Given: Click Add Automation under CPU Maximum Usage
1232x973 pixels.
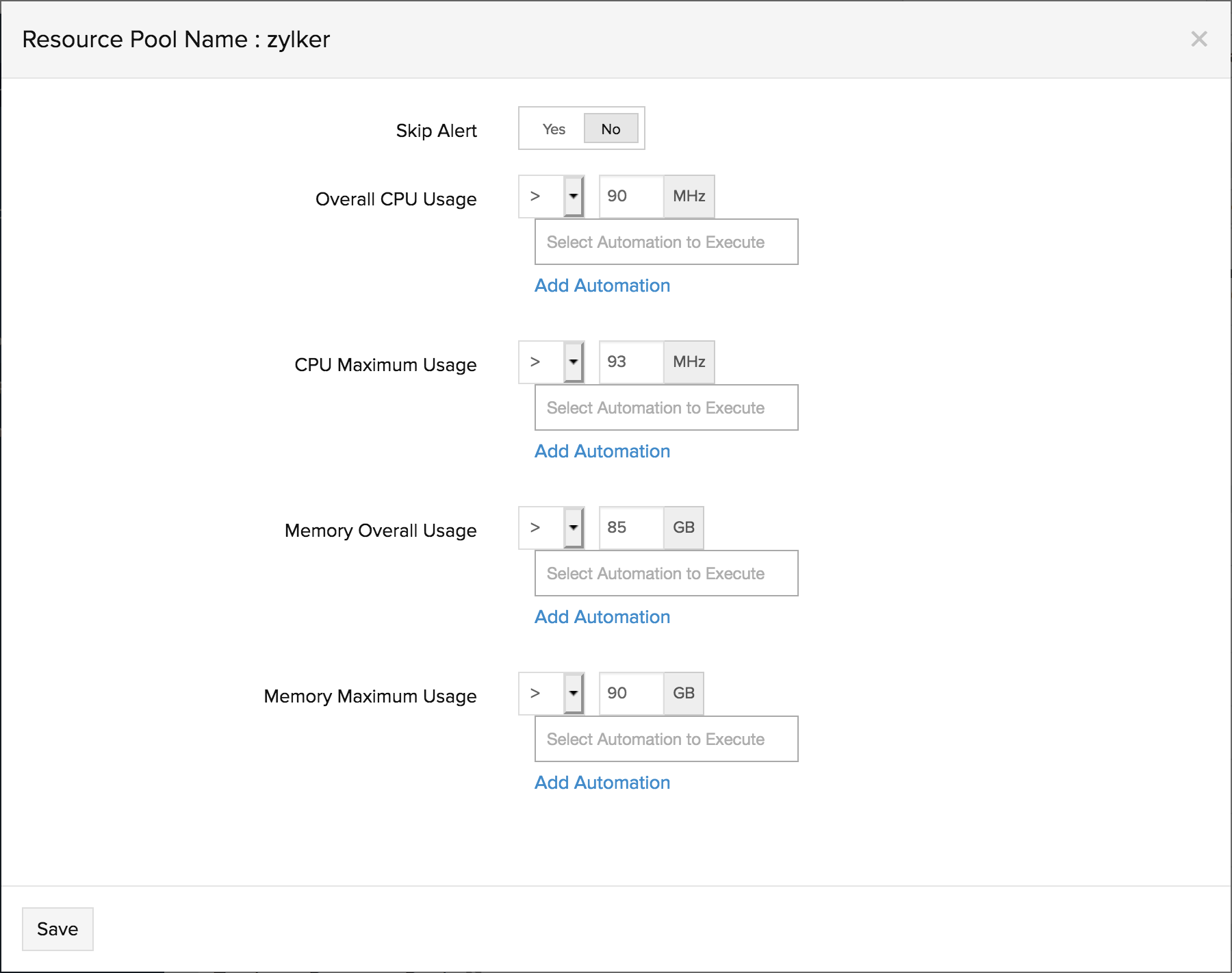Looking at the screenshot, I should tap(602, 451).
